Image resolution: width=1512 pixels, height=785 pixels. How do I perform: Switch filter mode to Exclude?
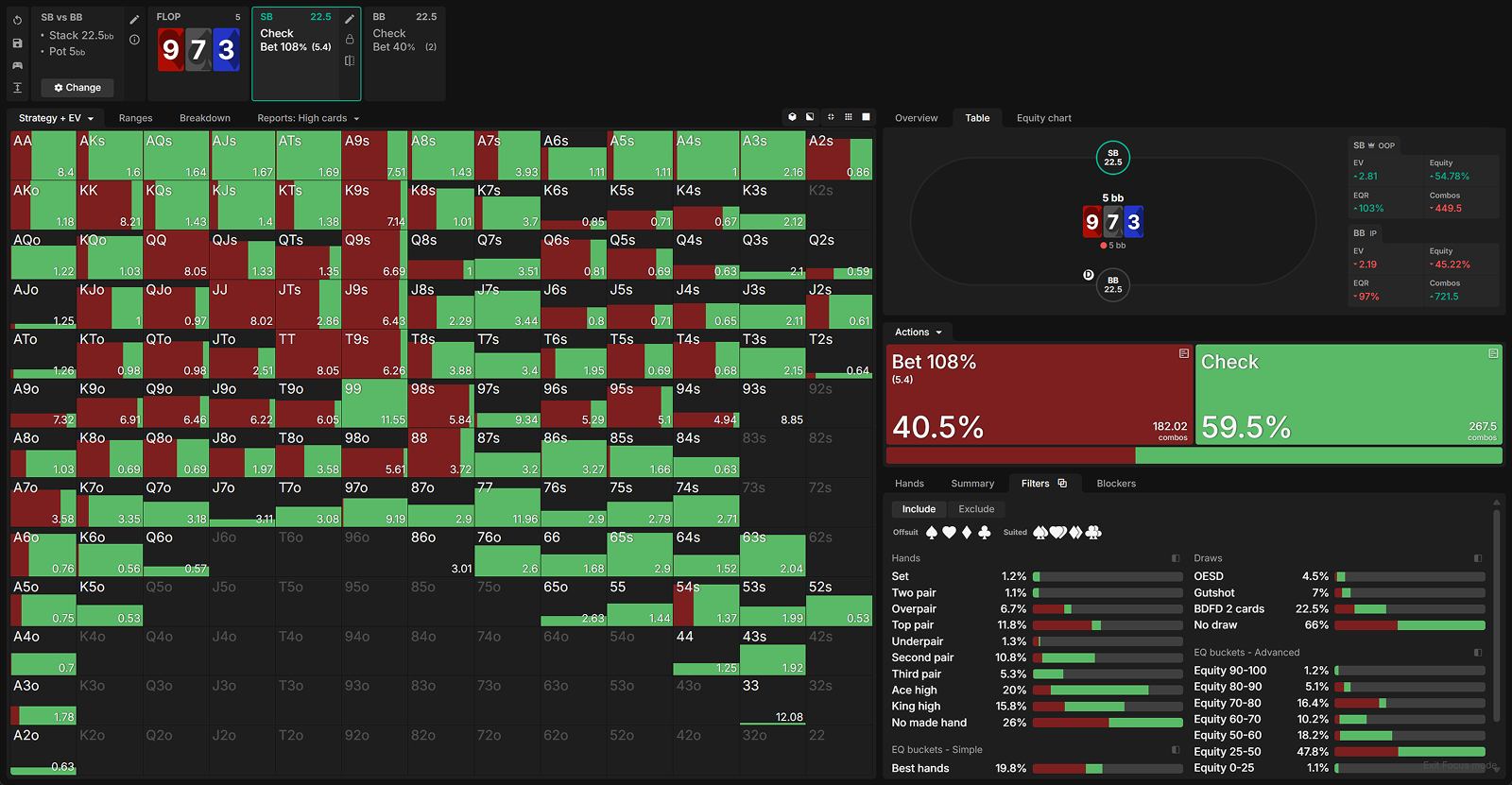[x=976, y=509]
